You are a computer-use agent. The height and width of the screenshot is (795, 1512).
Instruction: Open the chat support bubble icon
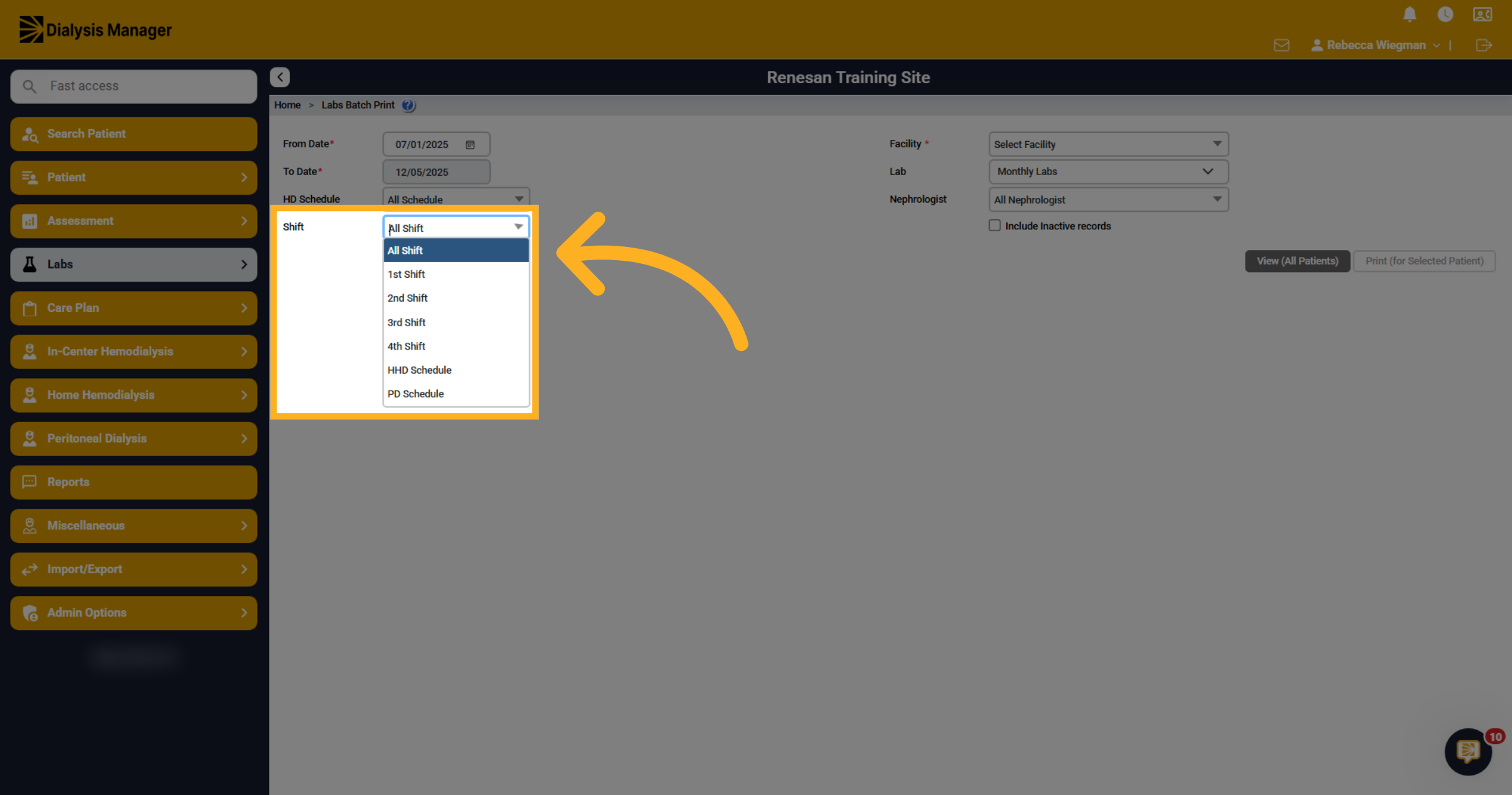1469,752
